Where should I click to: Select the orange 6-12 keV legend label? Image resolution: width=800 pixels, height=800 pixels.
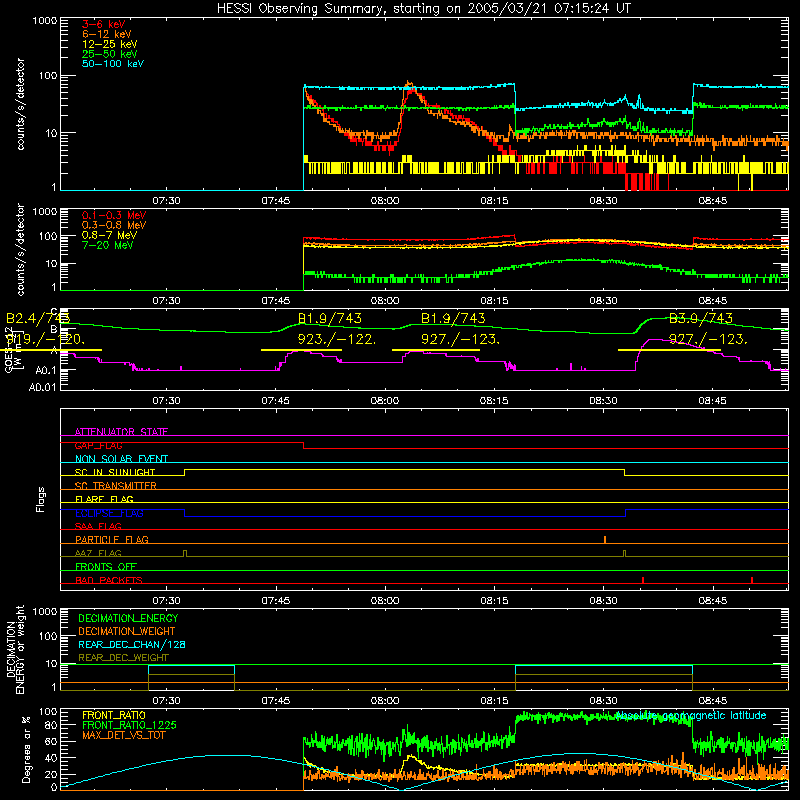(x=107, y=34)
